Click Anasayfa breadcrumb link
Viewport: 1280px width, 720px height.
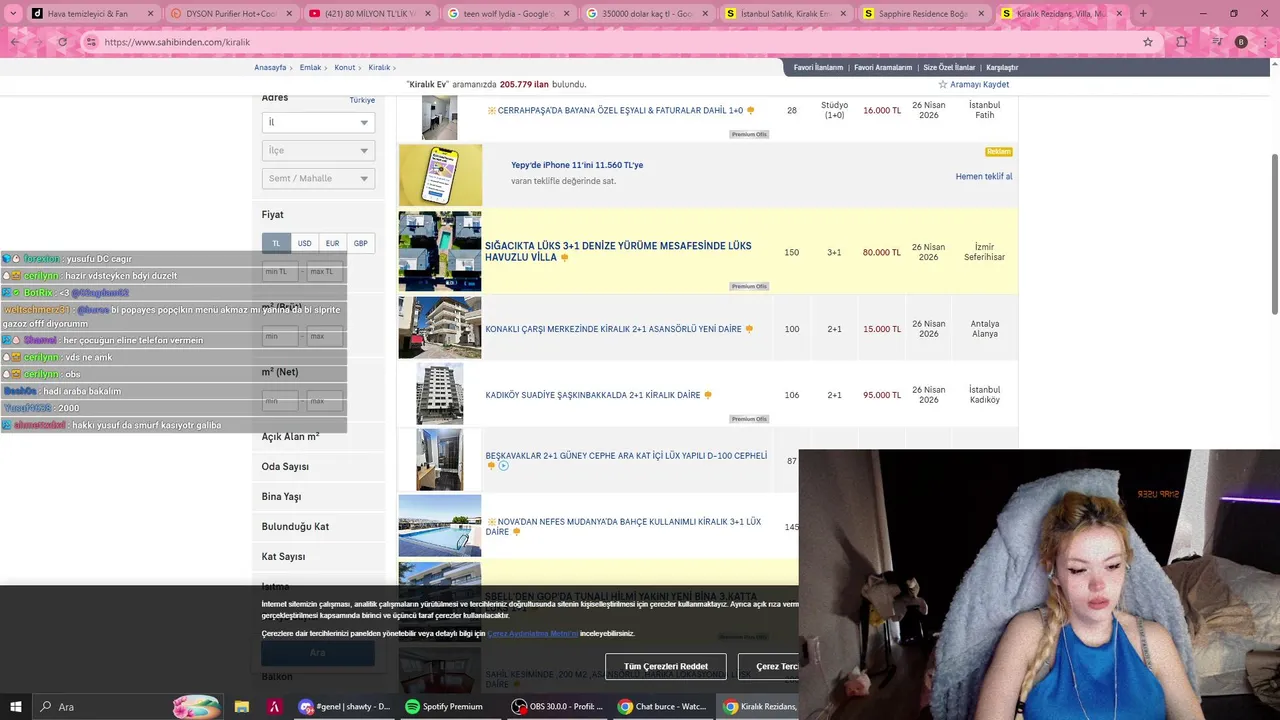click(x=270, y=67)
